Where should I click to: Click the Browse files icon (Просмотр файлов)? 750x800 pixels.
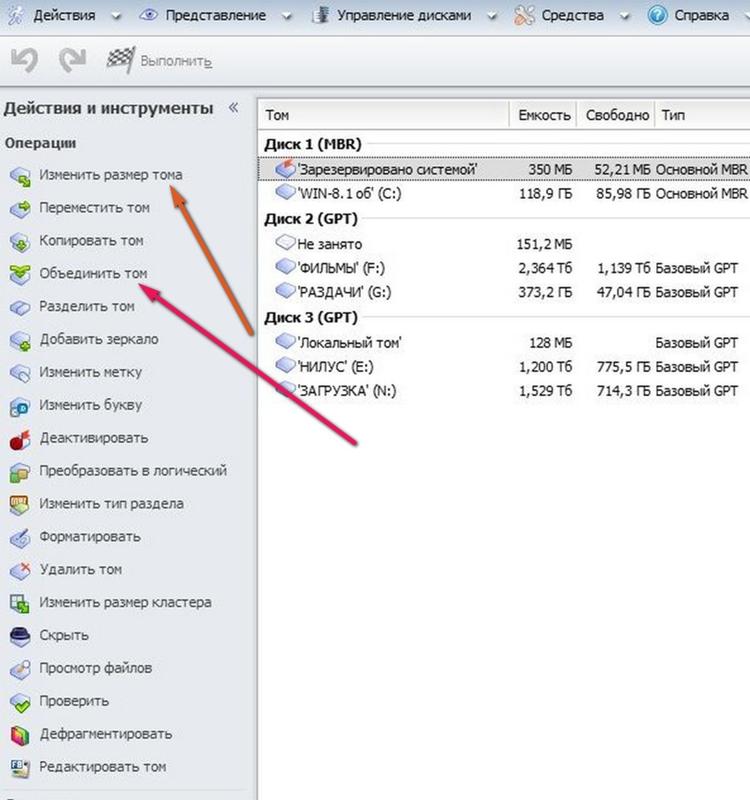(20, 669)
